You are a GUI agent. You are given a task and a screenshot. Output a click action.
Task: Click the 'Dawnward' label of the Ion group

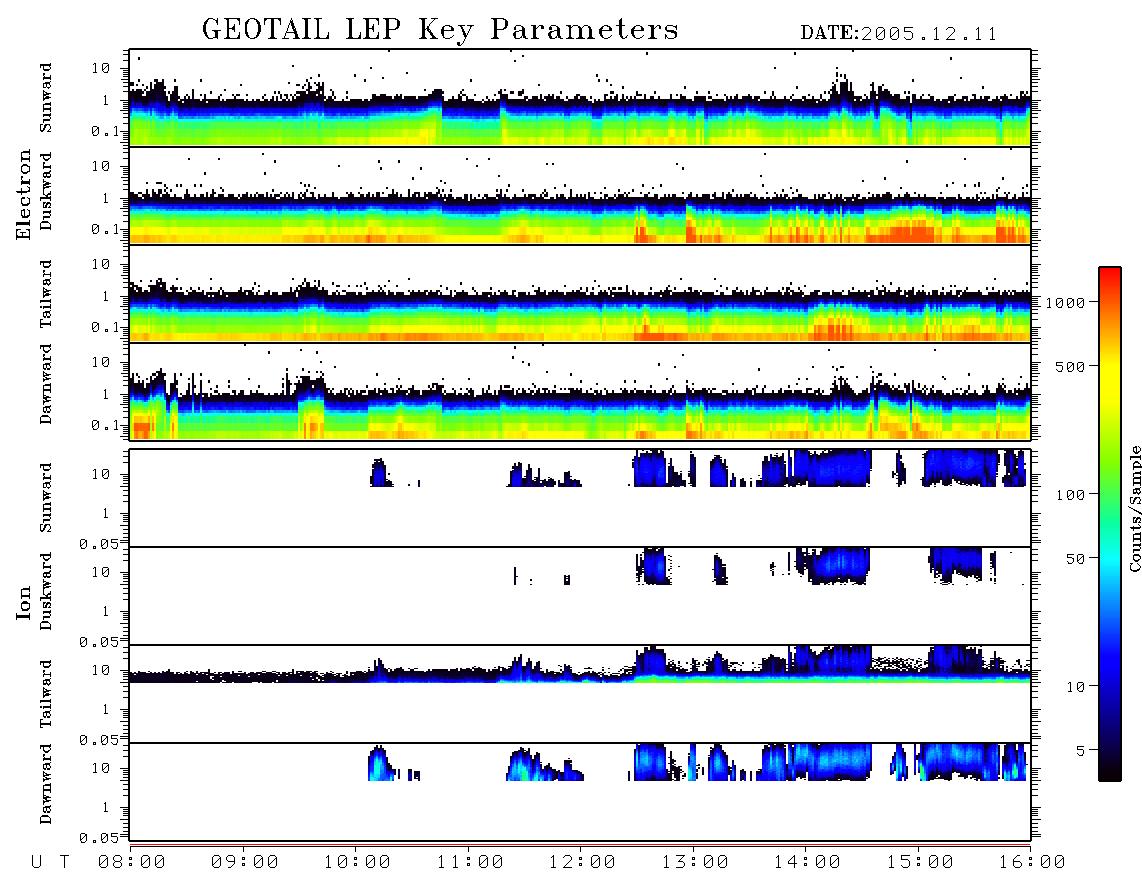46,784
